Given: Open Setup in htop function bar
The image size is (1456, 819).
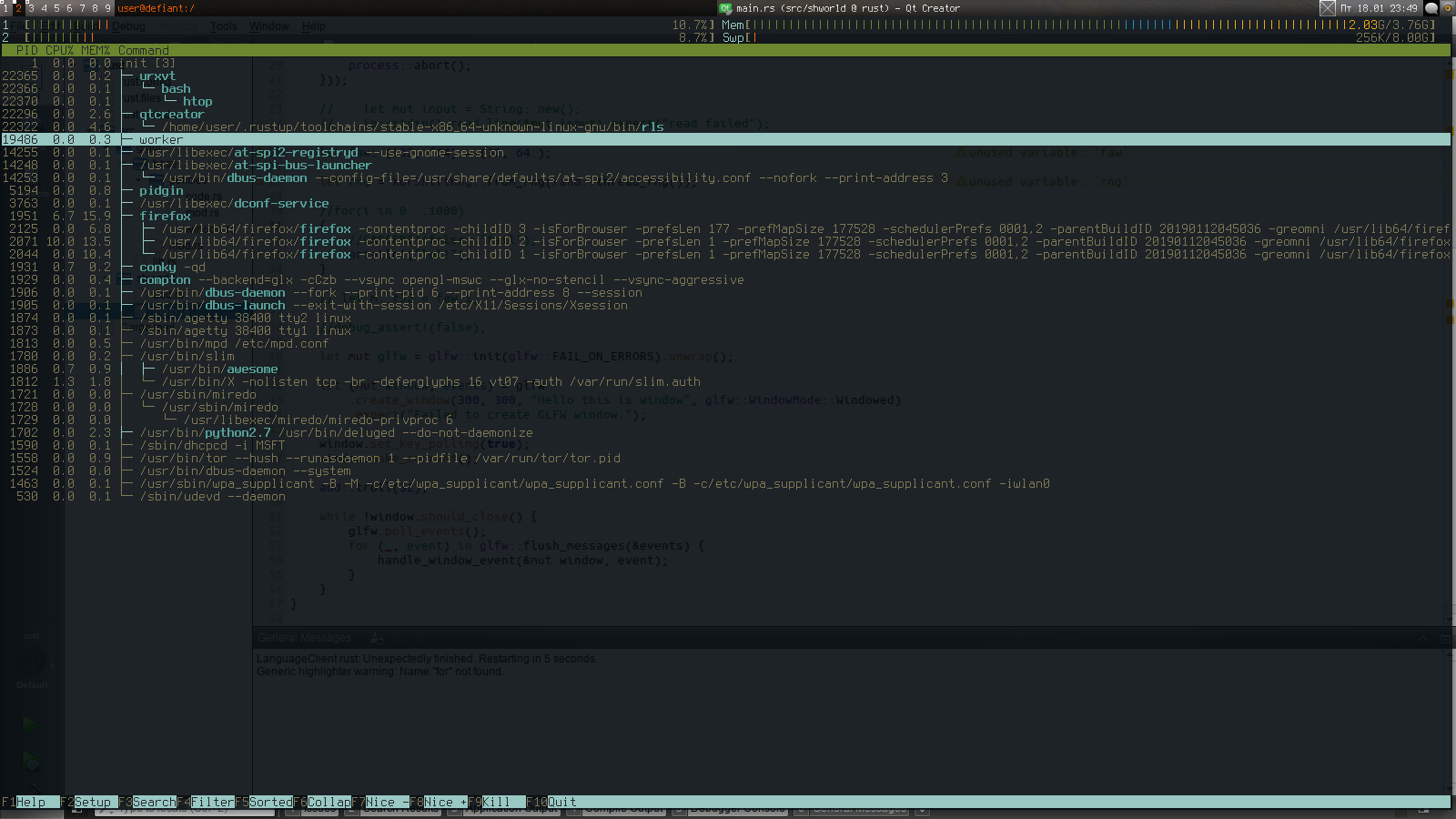Looking at the screenshot, I should 89,802.
